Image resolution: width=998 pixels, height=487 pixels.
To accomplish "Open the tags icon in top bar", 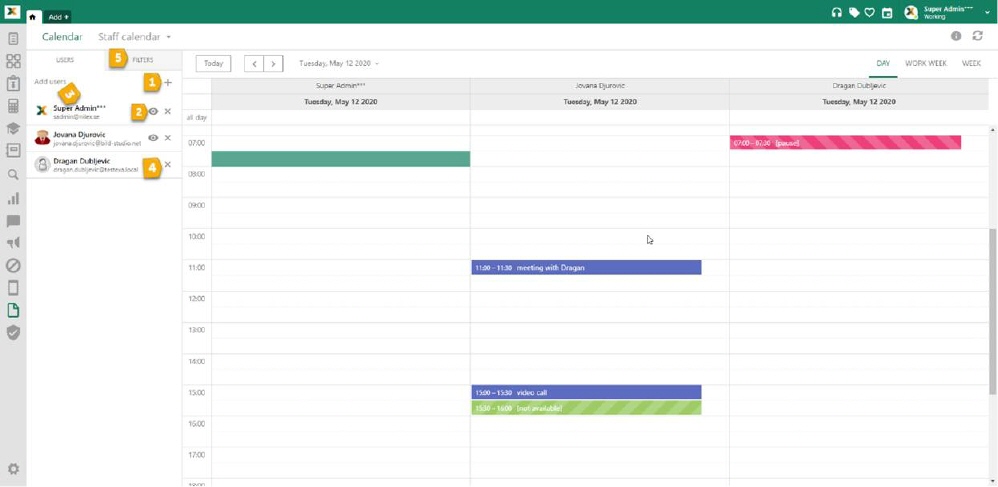I will coord(854,13).
